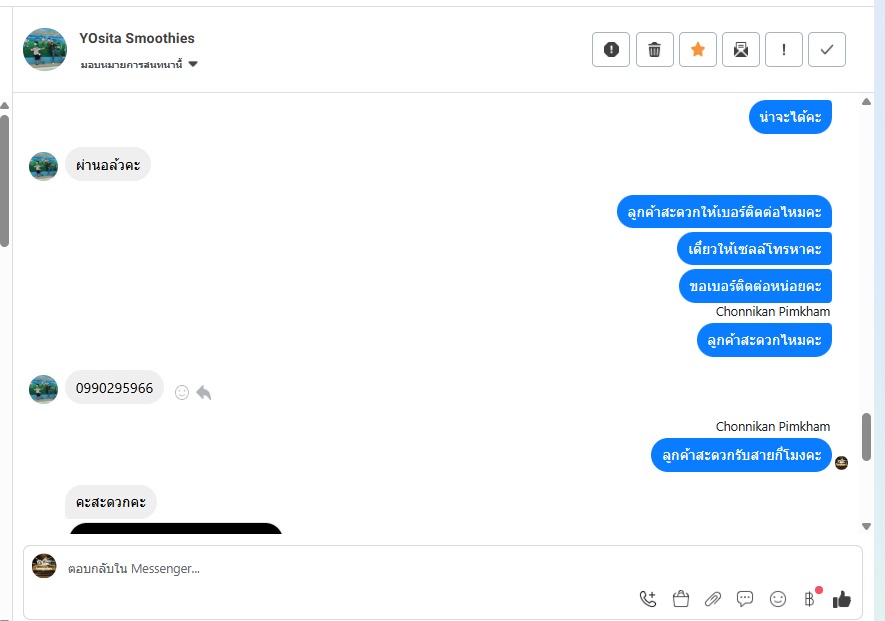Click the chat scrollbar up arrow
Image resolution: width=885 pixels, height=621 pixels.
click(866, 102)
